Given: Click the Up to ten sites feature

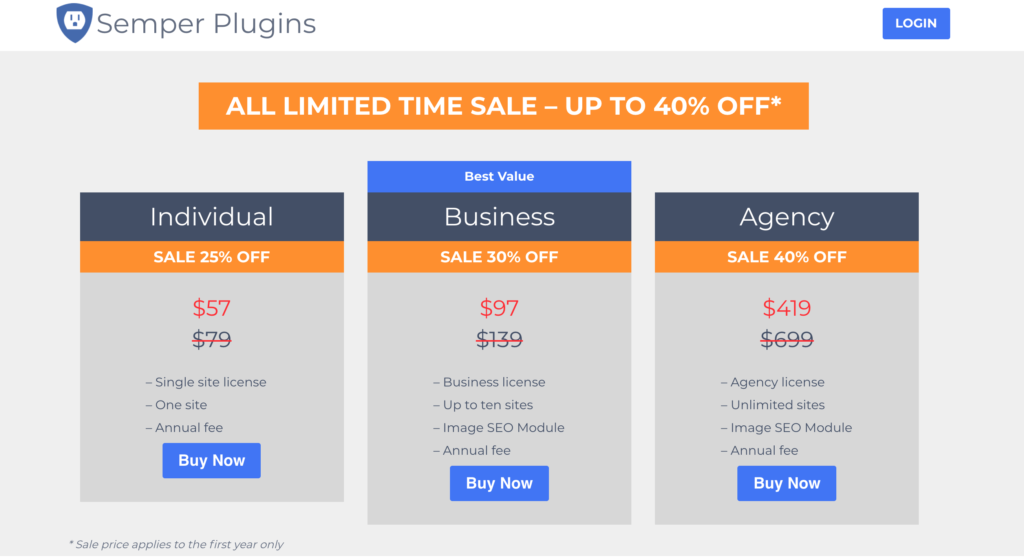Looking at the screenshot, I should point(483,405).
